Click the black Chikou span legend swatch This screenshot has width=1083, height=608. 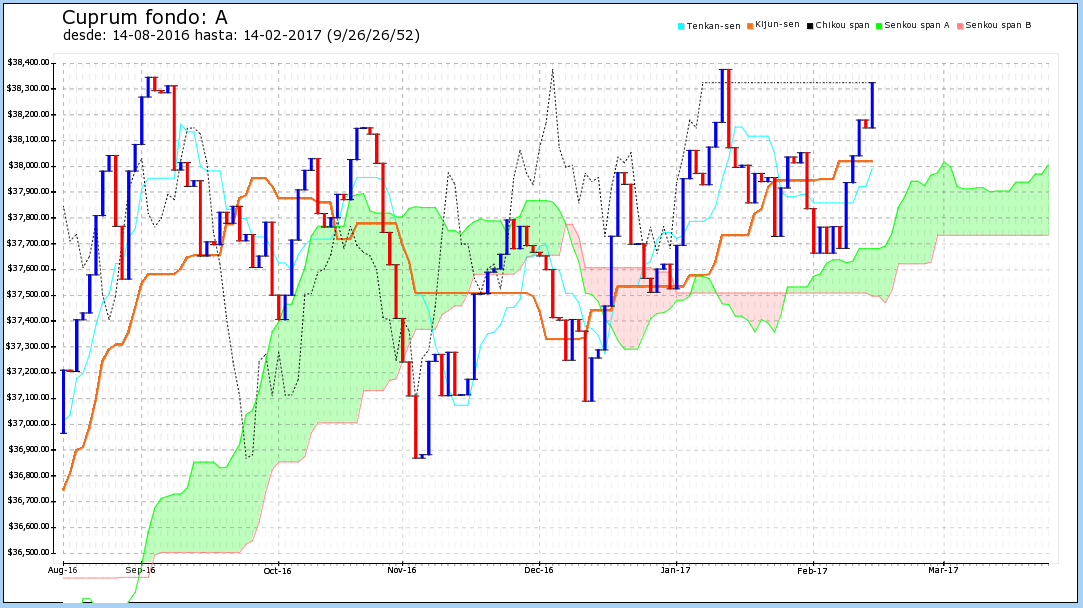click(810, 26)
